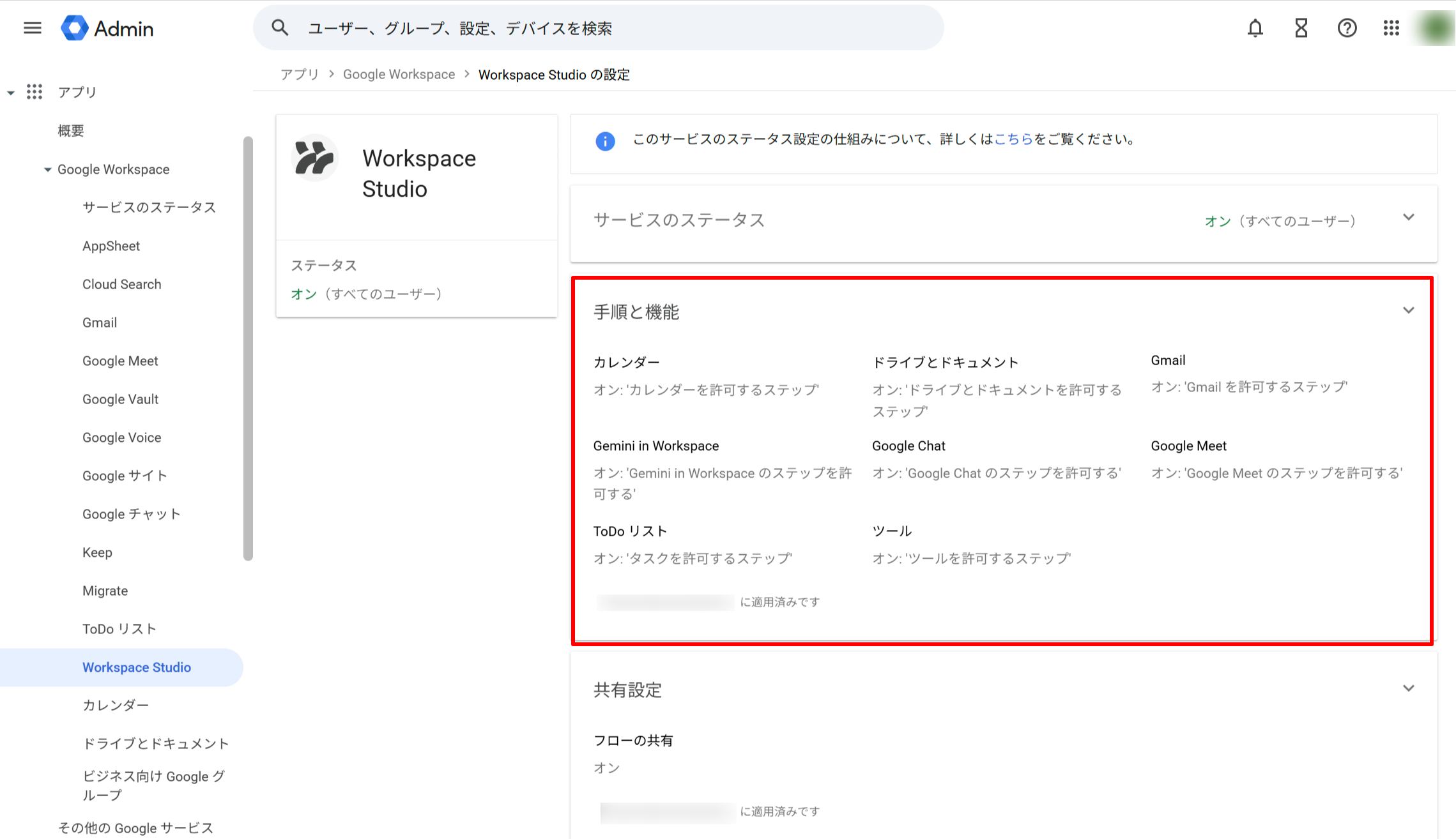Open Google Vault sidebar item

[120, 399]
